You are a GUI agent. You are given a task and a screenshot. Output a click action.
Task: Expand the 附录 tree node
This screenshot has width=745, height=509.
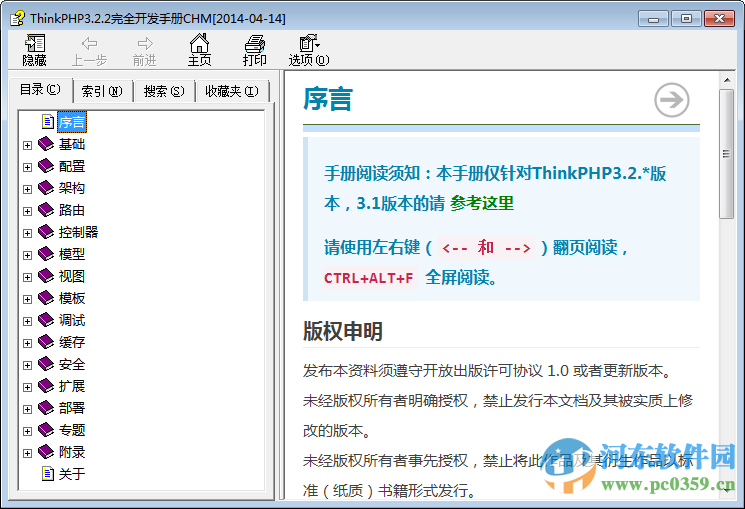(28, 453)
